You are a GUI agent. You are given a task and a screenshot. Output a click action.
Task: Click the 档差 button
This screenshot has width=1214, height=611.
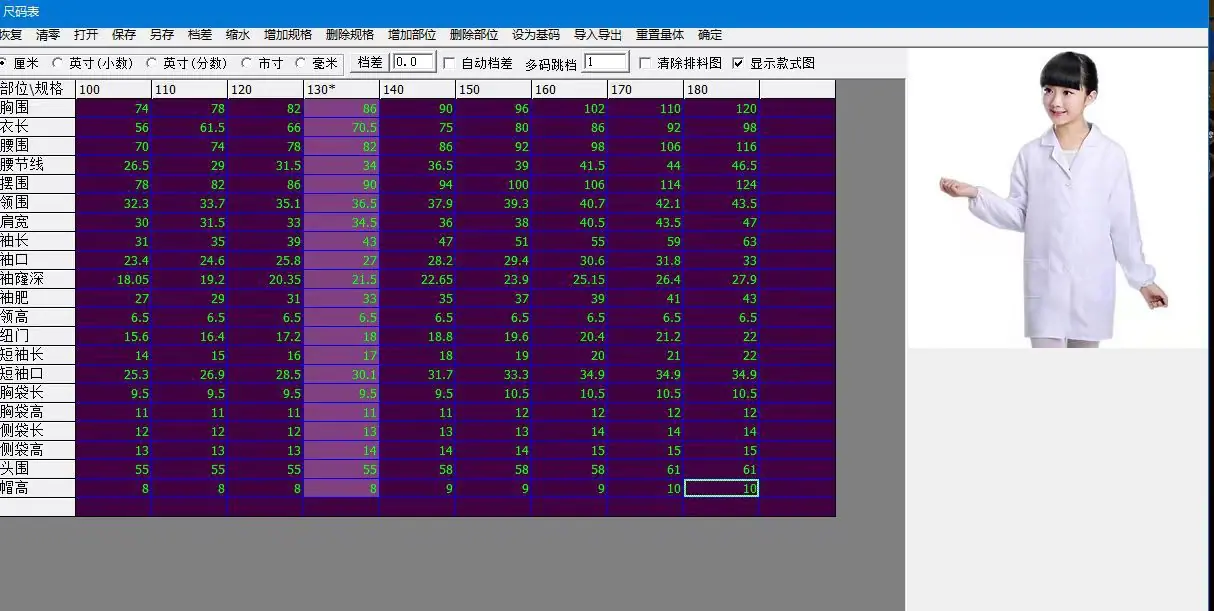tap(370, 63)
